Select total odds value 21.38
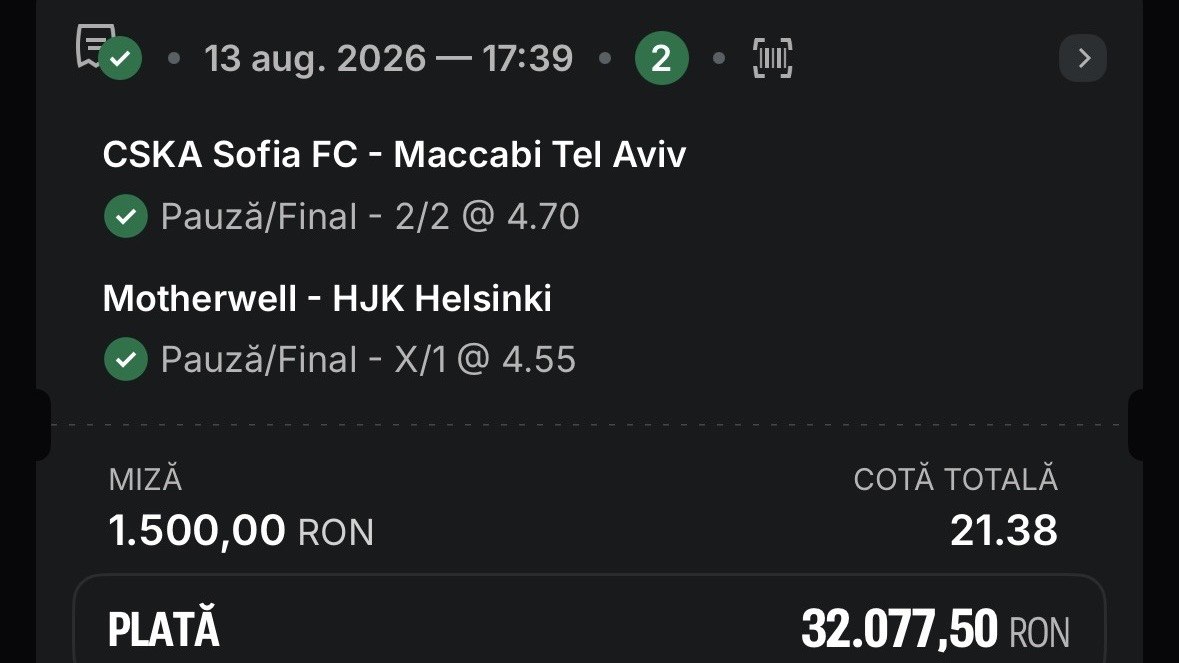Image resolution: width=1179 pixels, height=663 pixels. tap(1004, 531)
